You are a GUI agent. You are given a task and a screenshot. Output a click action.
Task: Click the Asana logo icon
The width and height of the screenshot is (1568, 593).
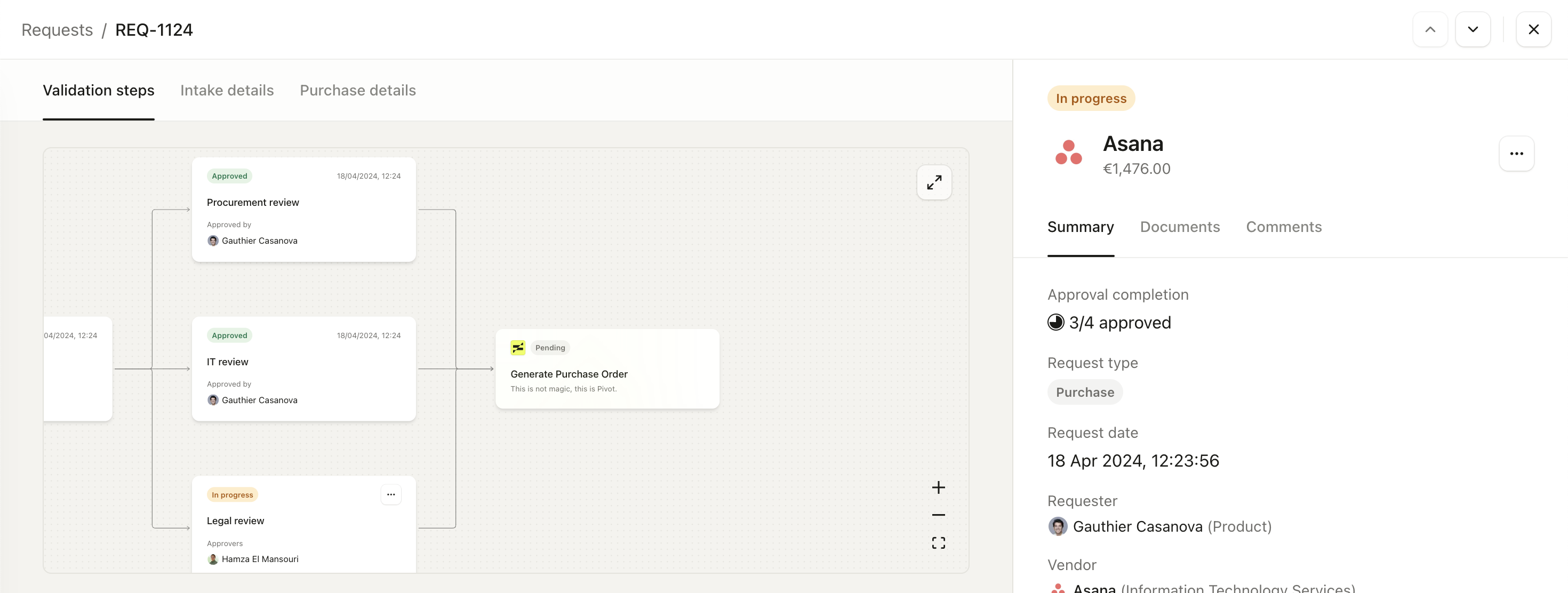(x=1068, y=152)
